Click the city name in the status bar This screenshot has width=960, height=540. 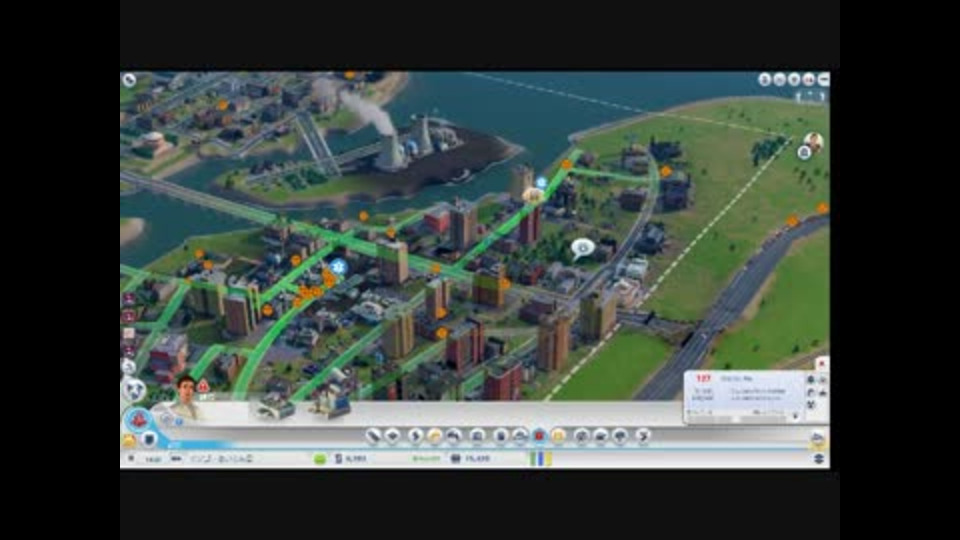[x=221, y=459]
